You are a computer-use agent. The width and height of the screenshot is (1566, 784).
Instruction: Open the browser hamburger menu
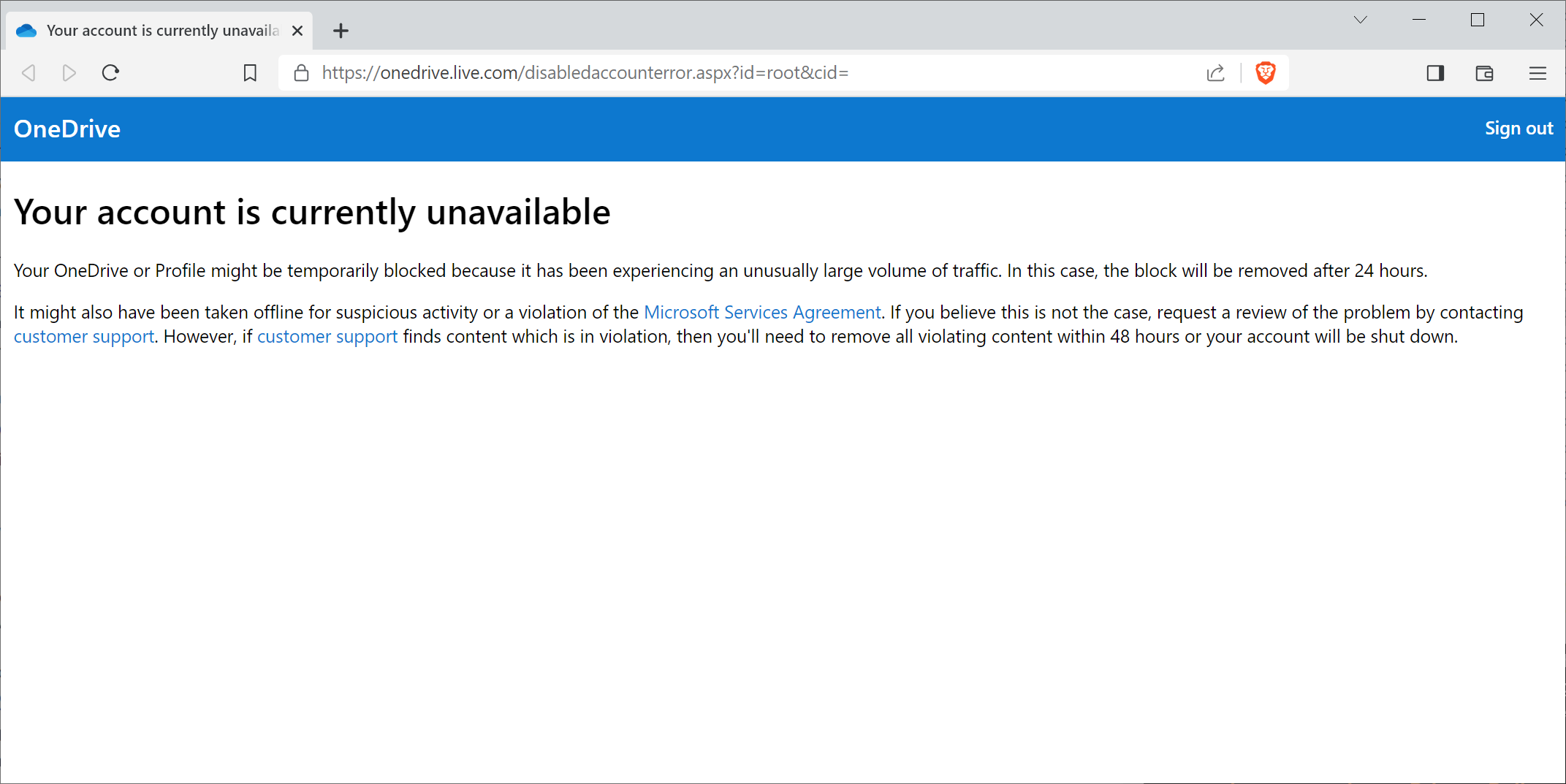tap(1538, 73)
